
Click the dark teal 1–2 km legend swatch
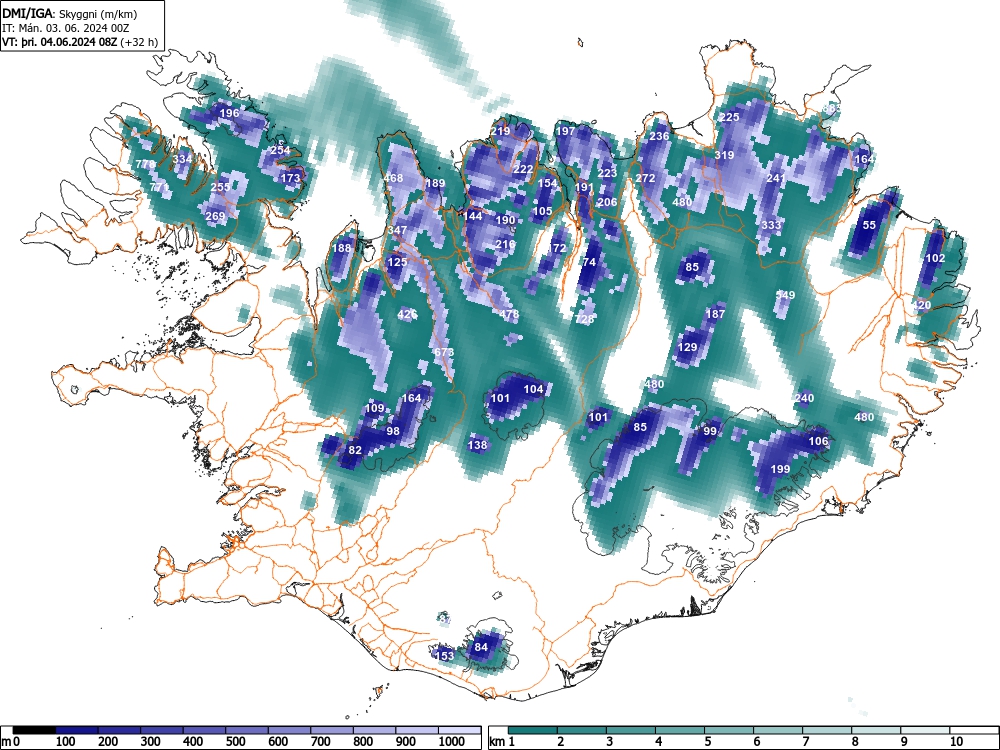[533, 730]
